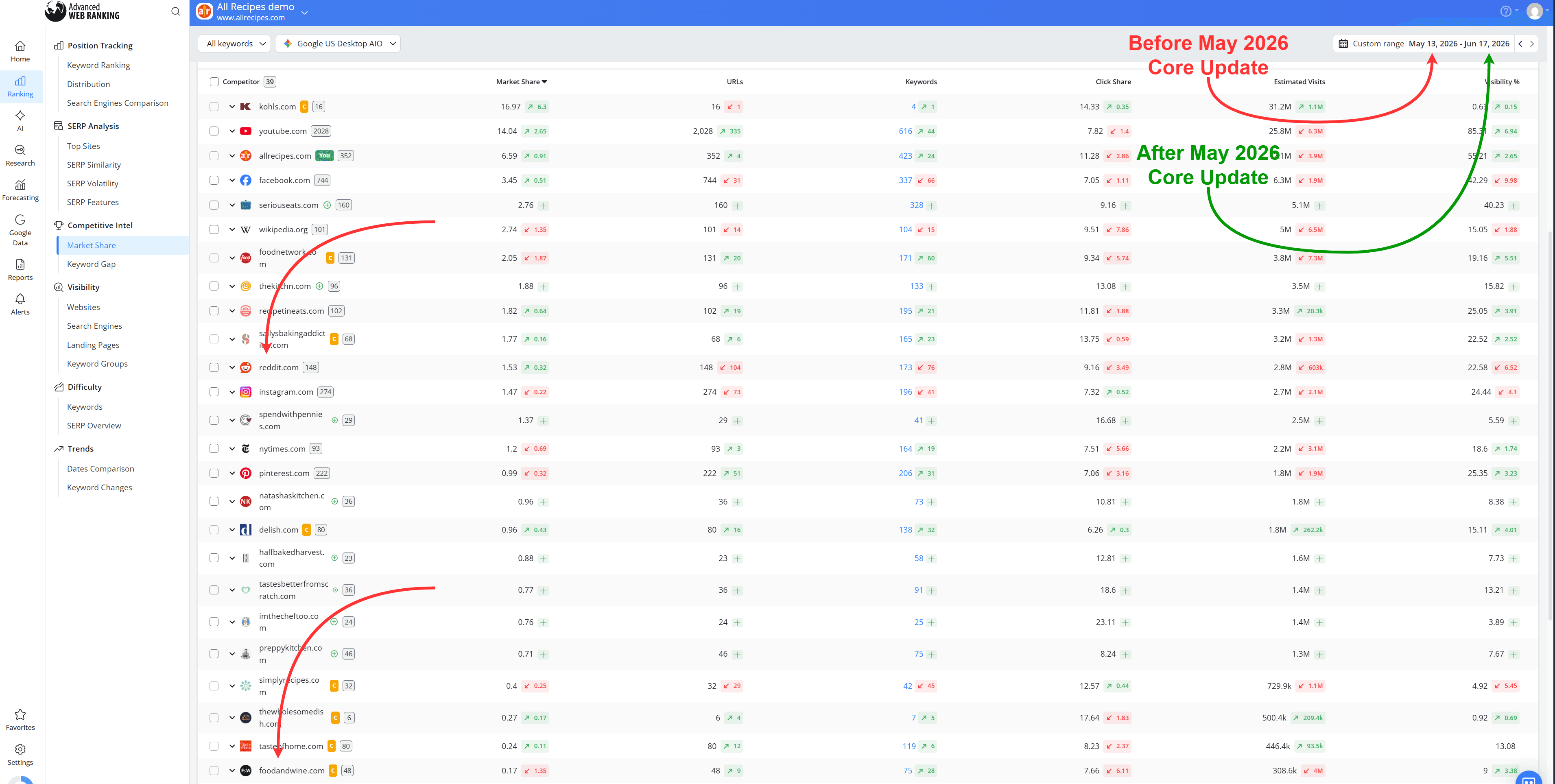This screenshot has width=1555, height=784.
Task: Click the help question mark icon
Action: (x=1505, y=11)
